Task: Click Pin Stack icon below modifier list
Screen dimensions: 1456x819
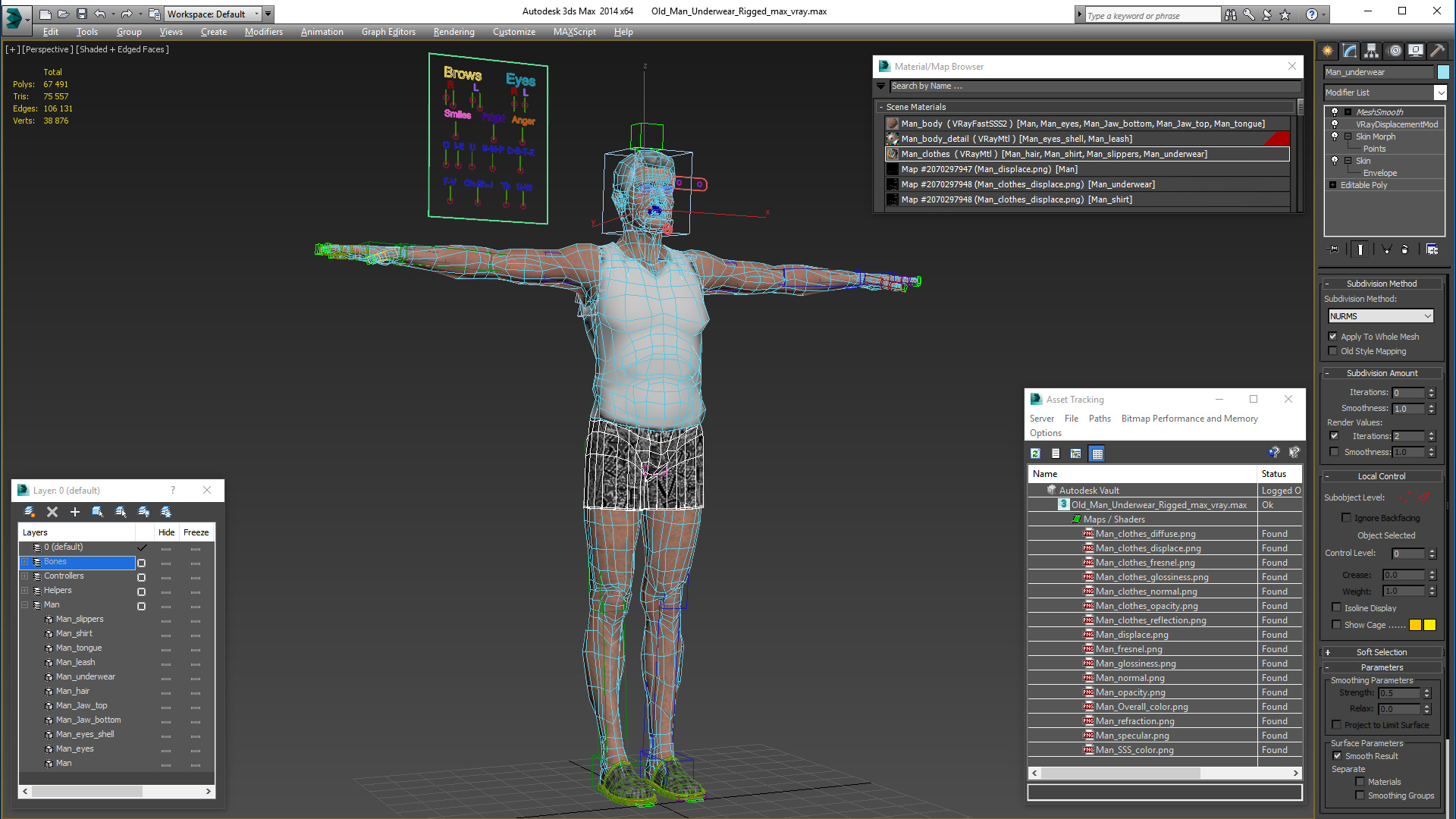Action: point(1333,249)
